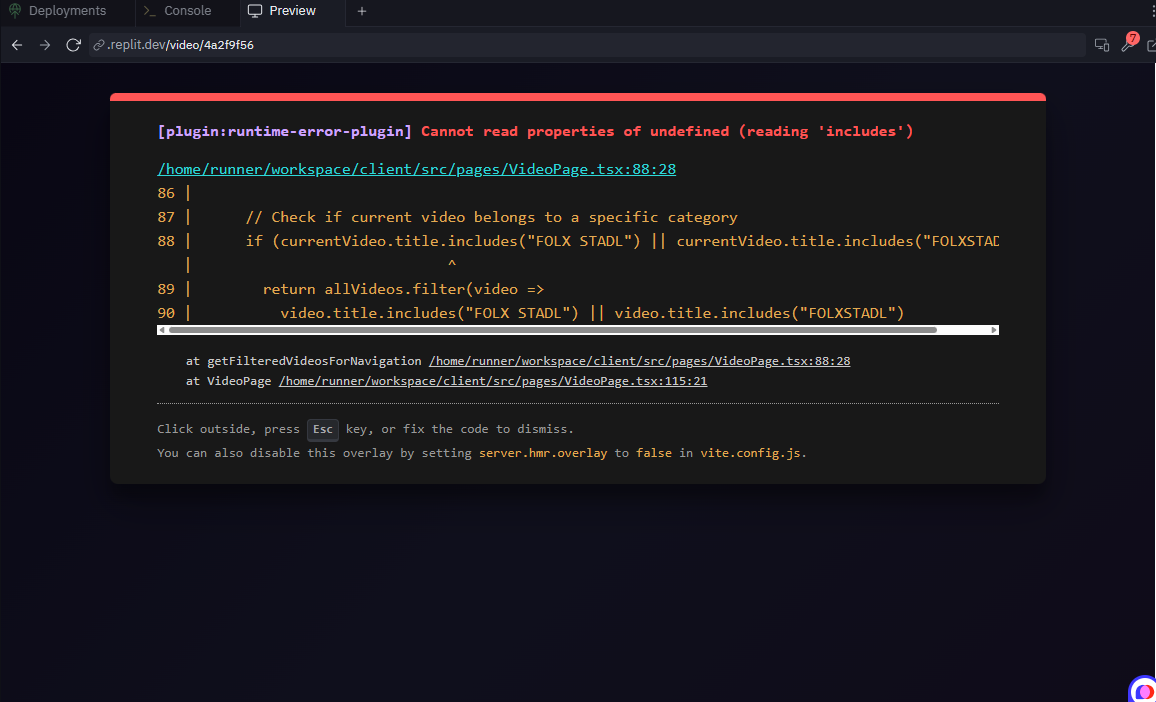
Task: Click 'server.hmr.overlay' setting text
Action: coord(543,453)
